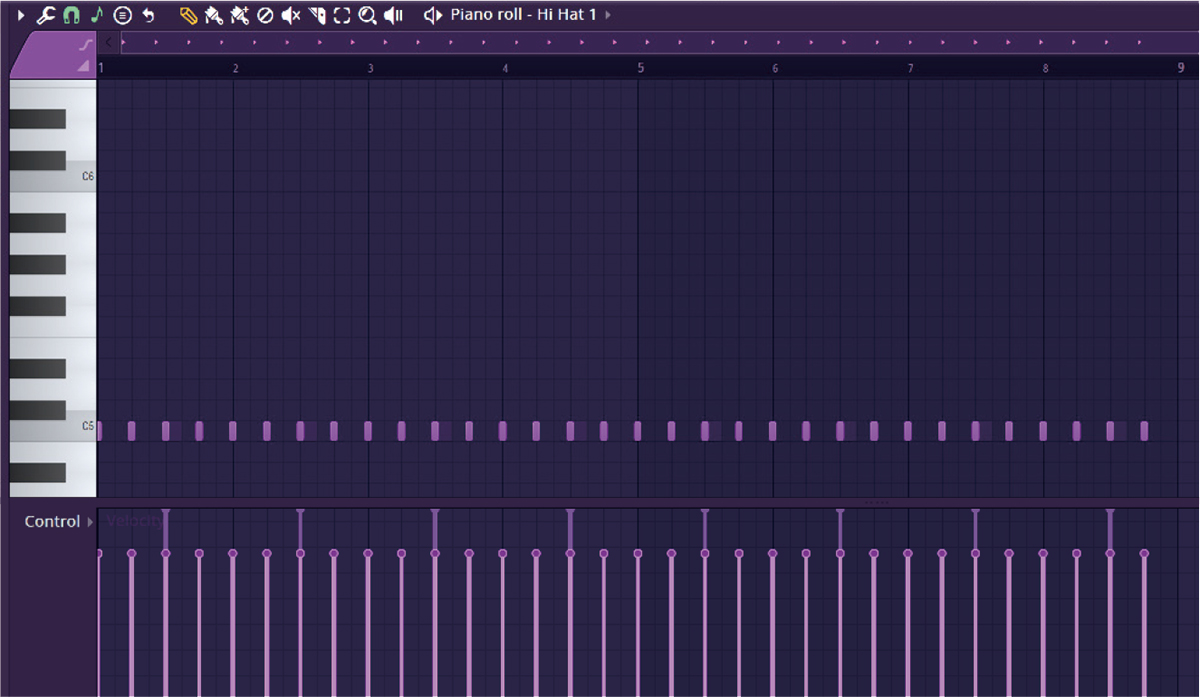The height and width of the screenshot is (697, 1200).
Task: Click bar 2 on the timeline ruler
Action: click(x=235, y=68)
